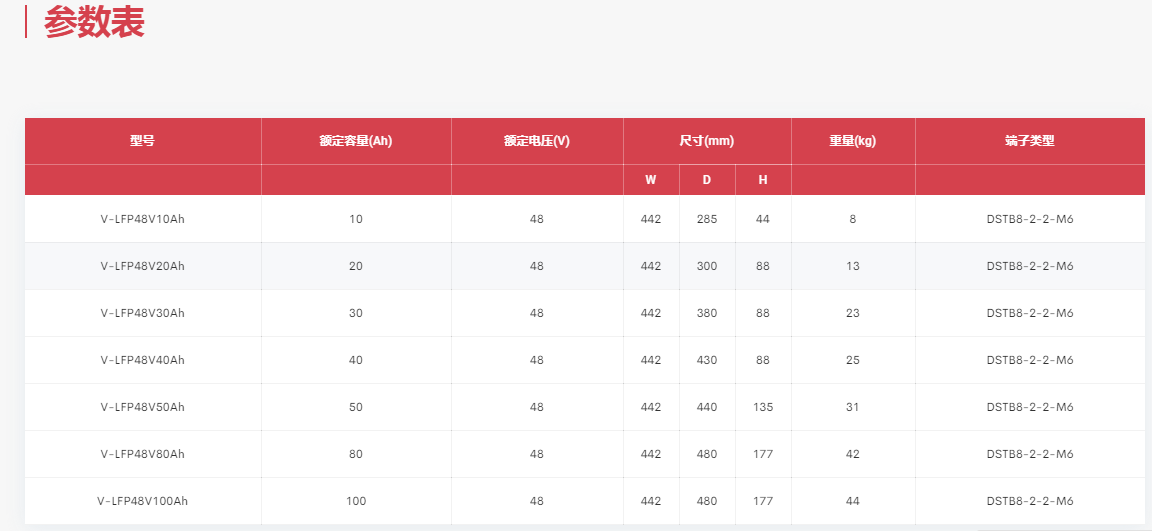Select the 尺寸(mm) header cell
The height and width of the screenshot is (531, 1152).
(707, 141)
